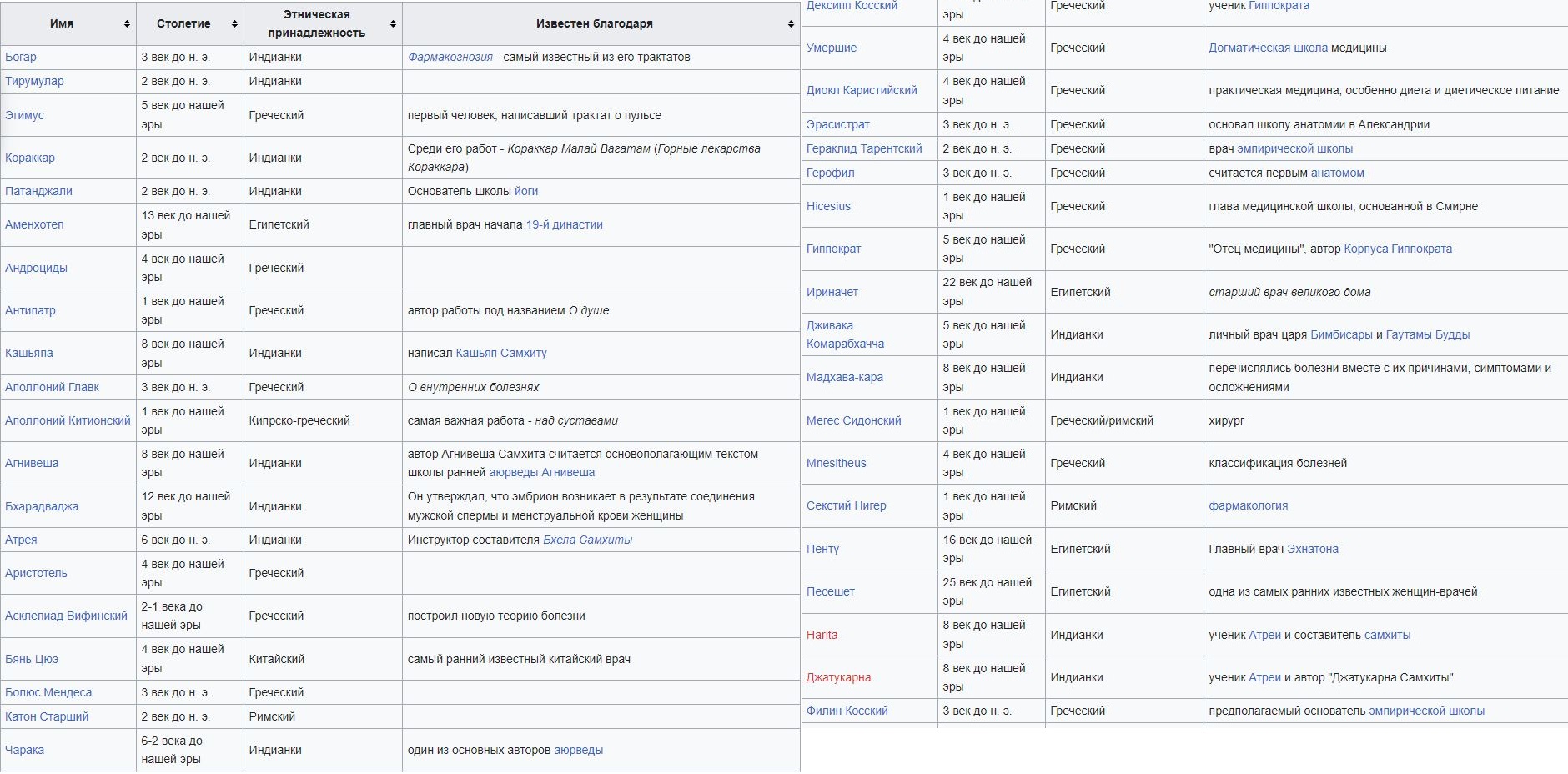Click the Корпуса Гиппократа link

[x=1398, y=249]
